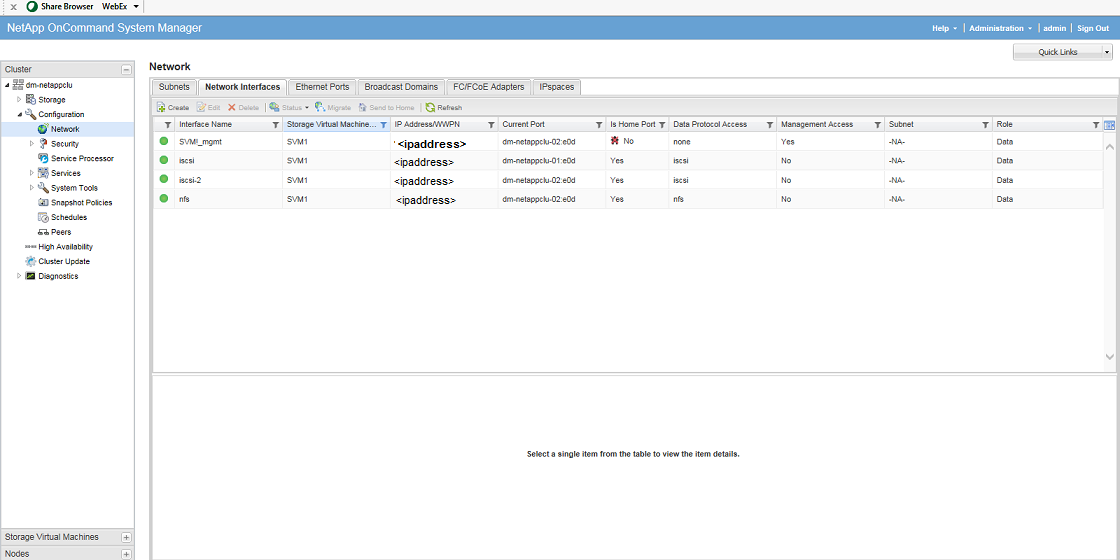Switch to the IPspaces tab
The width and height of the screenshot is (1120, 560).
(x=558, y=87)
